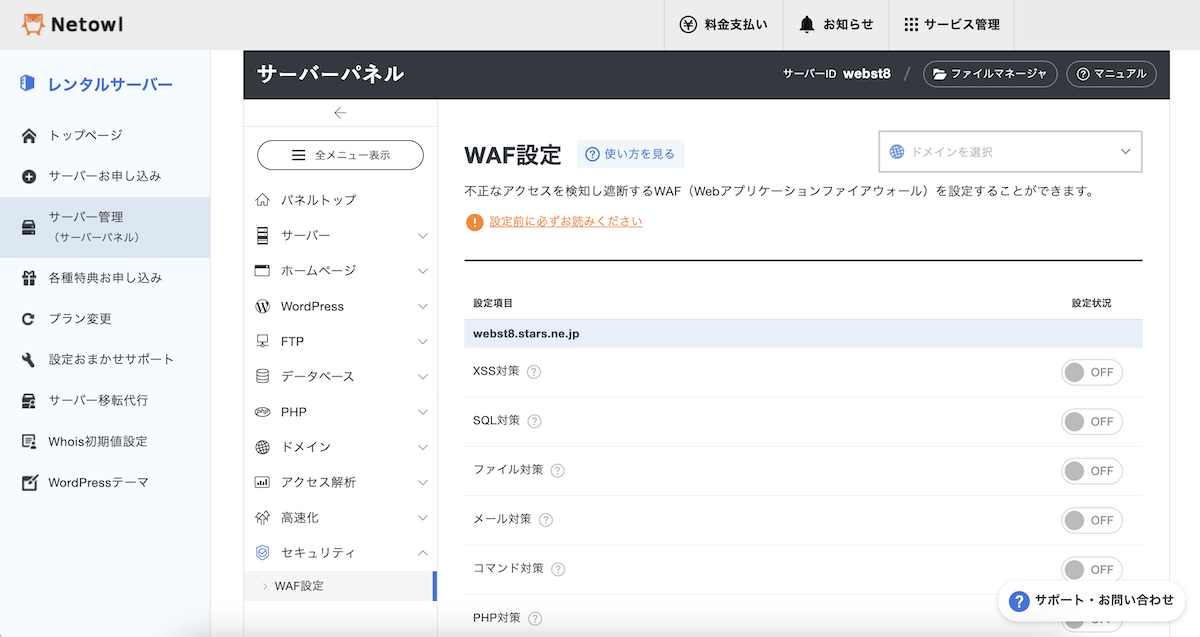
Task: Click the plus icon beside サーバーお申し込み
Action: 29,176
